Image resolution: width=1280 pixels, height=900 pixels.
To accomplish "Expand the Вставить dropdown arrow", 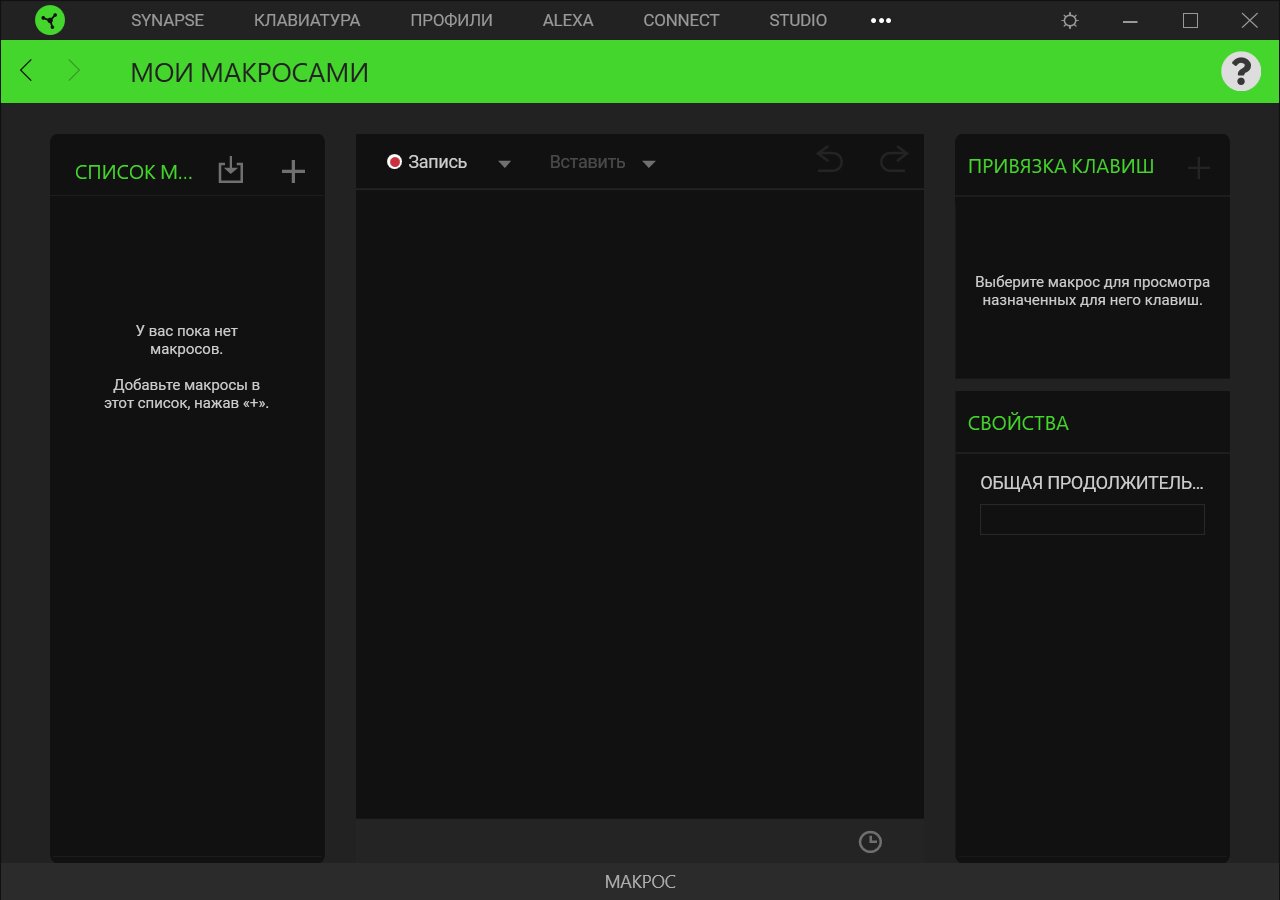I will [x=649, y=164].
